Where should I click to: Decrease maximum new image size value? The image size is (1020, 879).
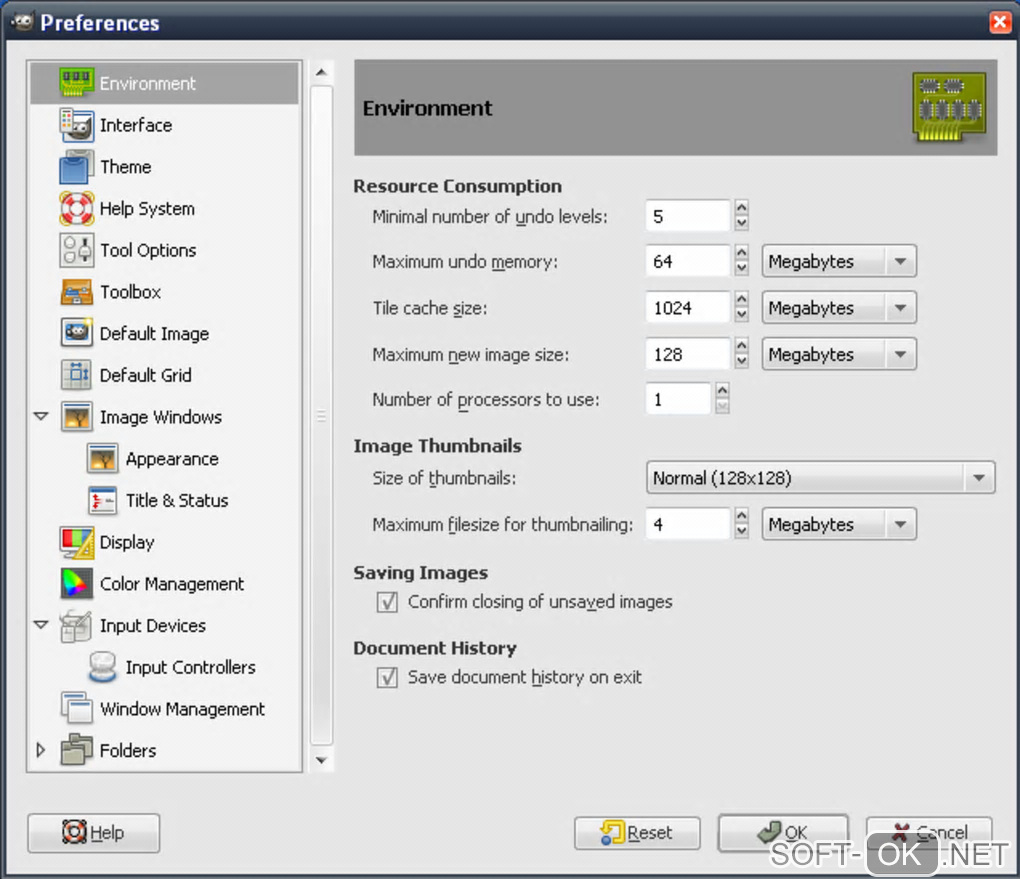tap(742, 362)
